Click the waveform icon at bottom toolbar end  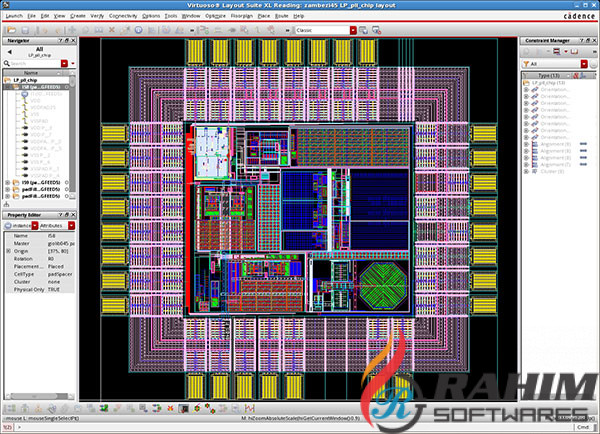coord(249,409)
